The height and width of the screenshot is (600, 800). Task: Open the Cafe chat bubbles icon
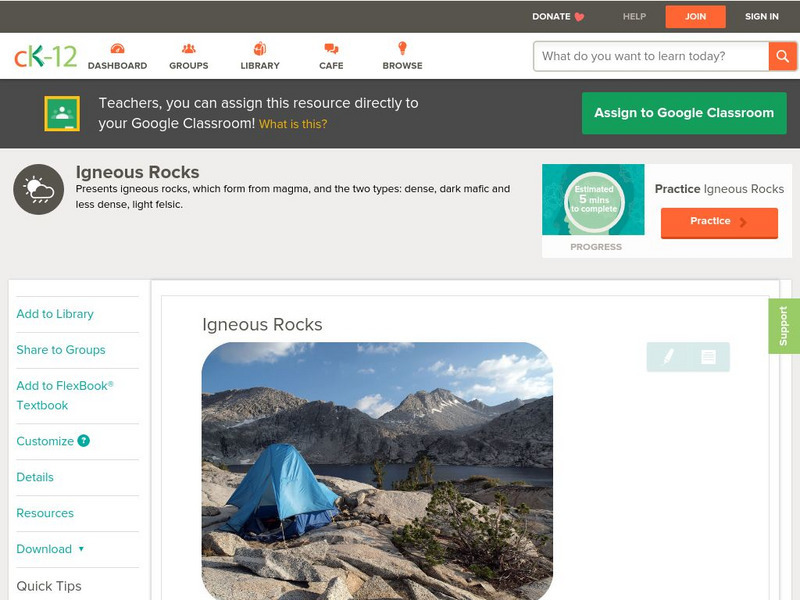pos(331,48)
